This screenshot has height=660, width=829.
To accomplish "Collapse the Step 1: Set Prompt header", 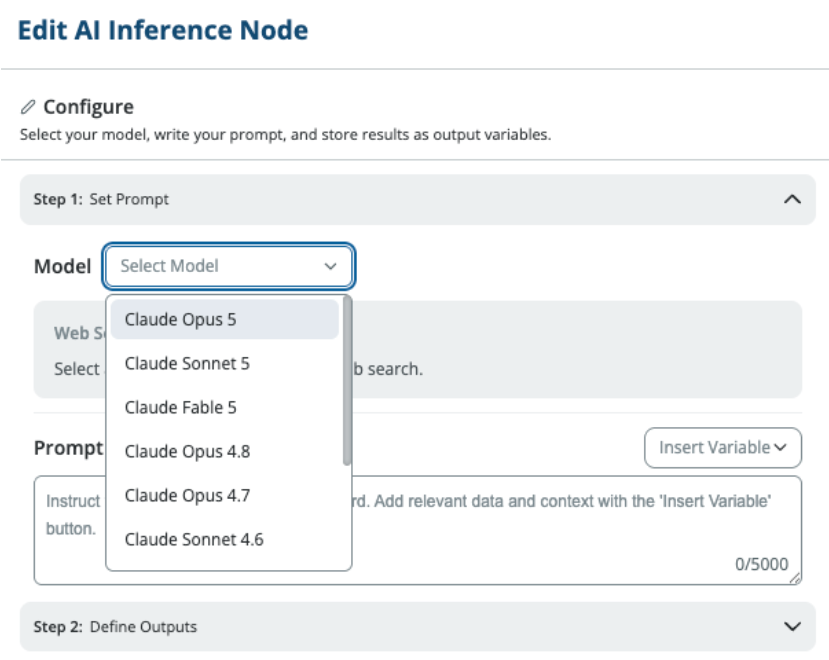I will [x=418, y=199].
